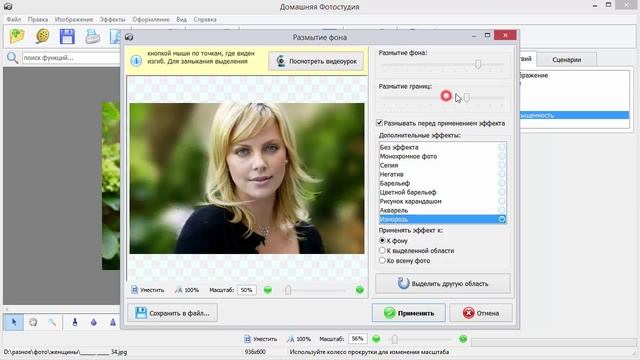Click the portrait preview image in dialog
Viewport: 640px width, 360px height.
[x=247, y=178]
